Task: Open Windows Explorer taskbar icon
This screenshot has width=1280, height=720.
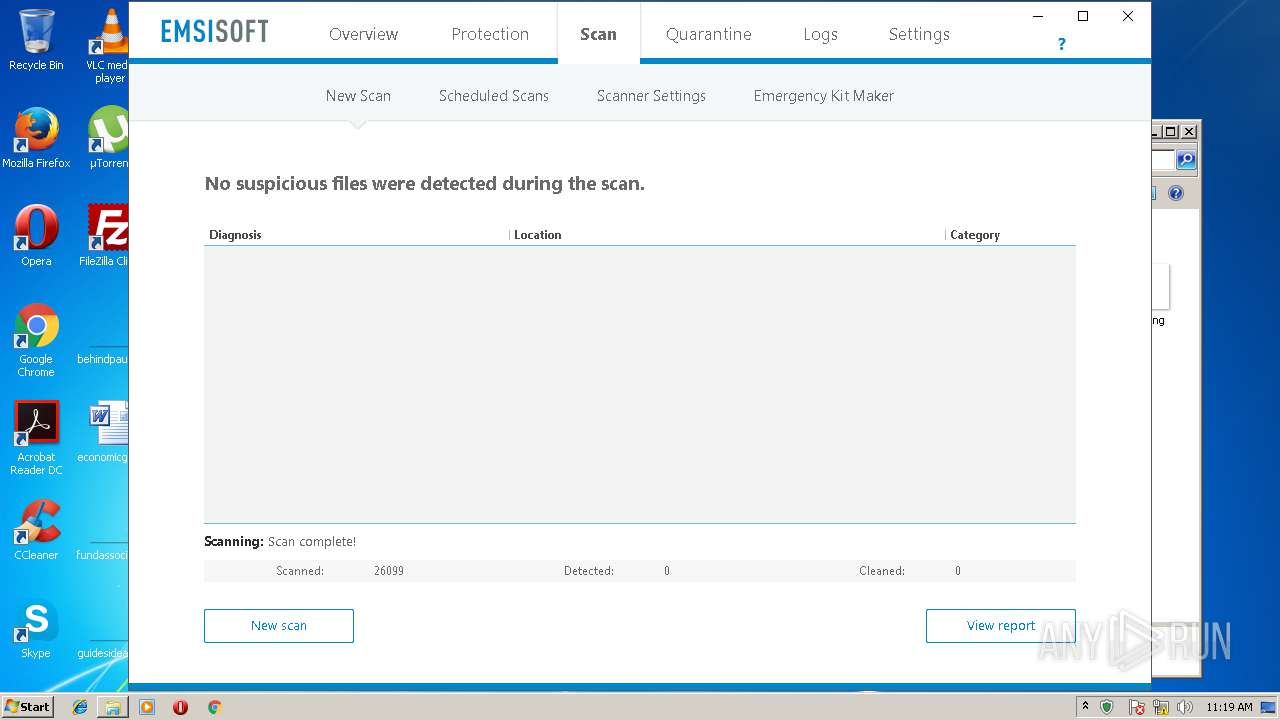Action: click(113, 707)
